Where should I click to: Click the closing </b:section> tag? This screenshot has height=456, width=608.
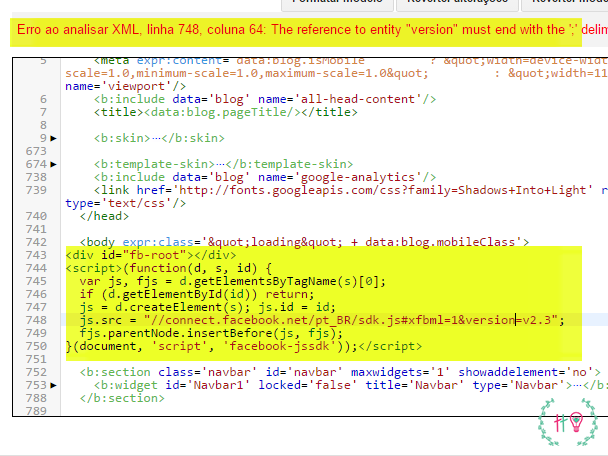click(x=122, y=398)
